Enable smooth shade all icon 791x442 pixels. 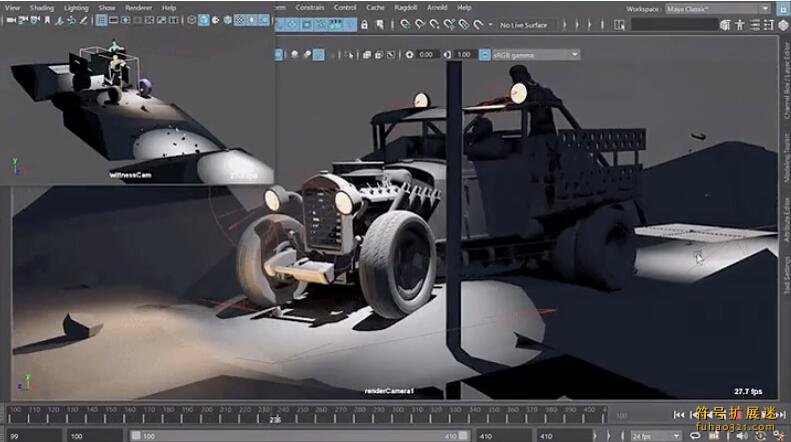[203, 21]
